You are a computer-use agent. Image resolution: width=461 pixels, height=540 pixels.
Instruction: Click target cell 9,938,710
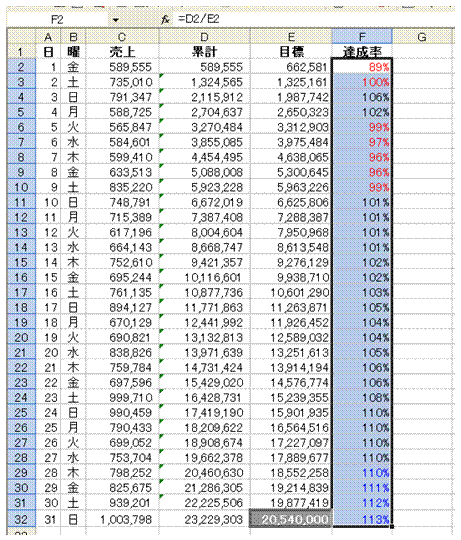tap(291, 277)
